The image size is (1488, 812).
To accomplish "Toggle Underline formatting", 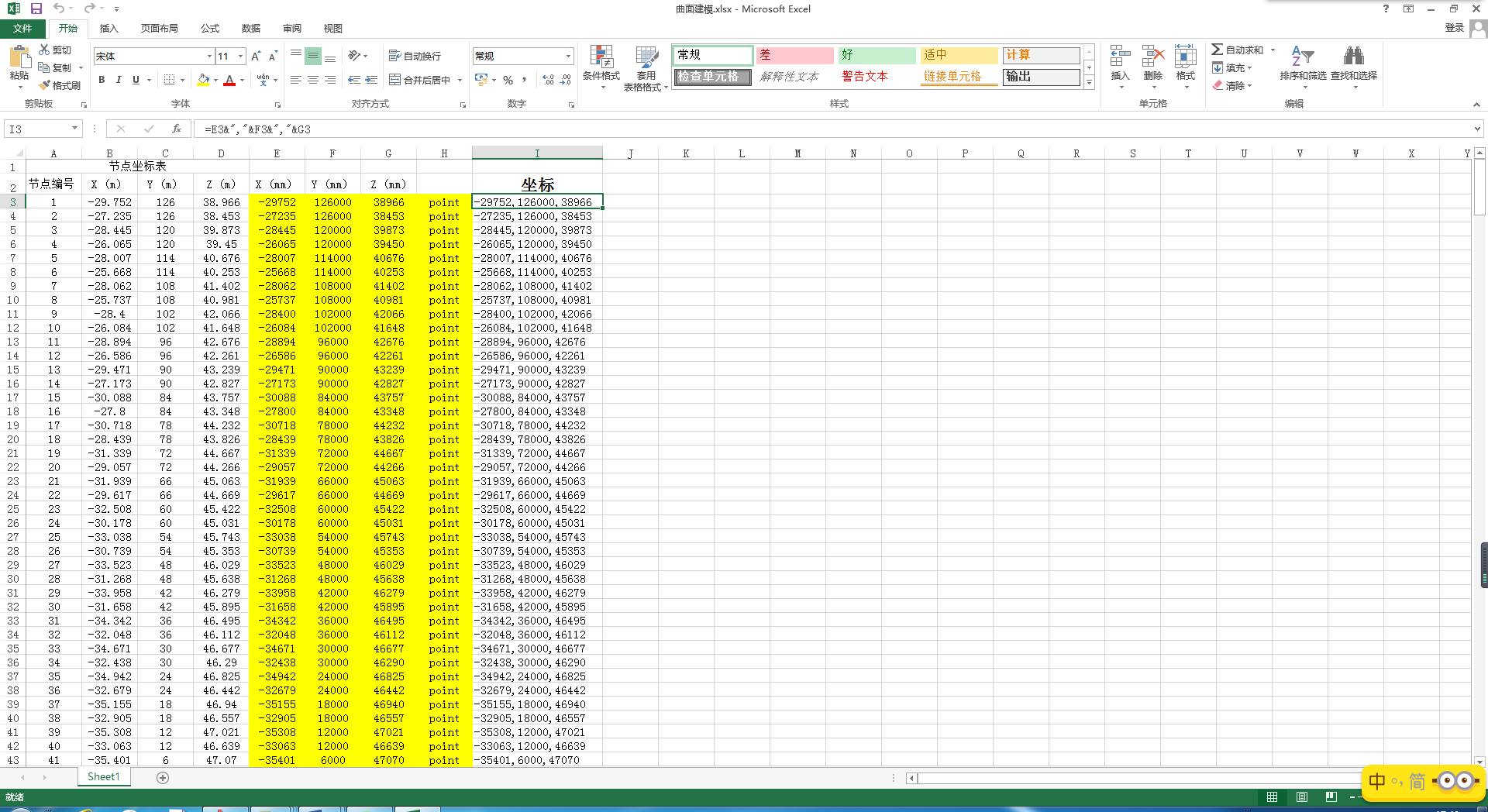I will point(136,80).
